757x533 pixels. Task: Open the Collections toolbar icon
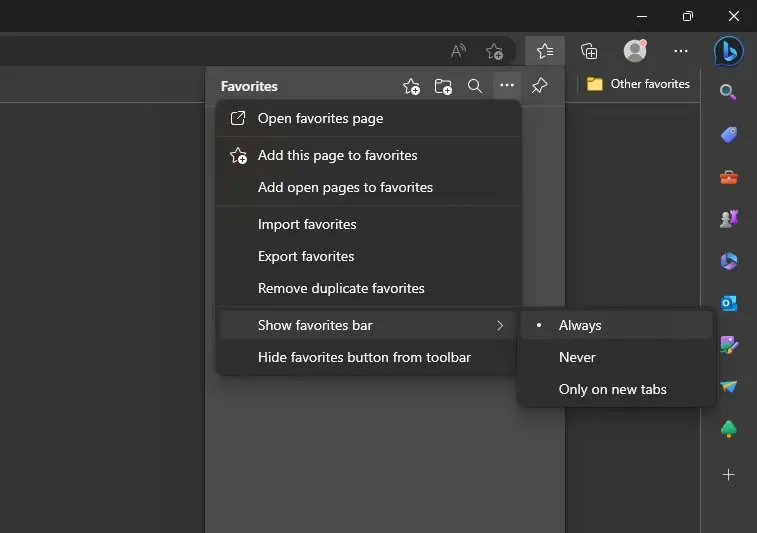pyautogui.click(x=589, y=51)
